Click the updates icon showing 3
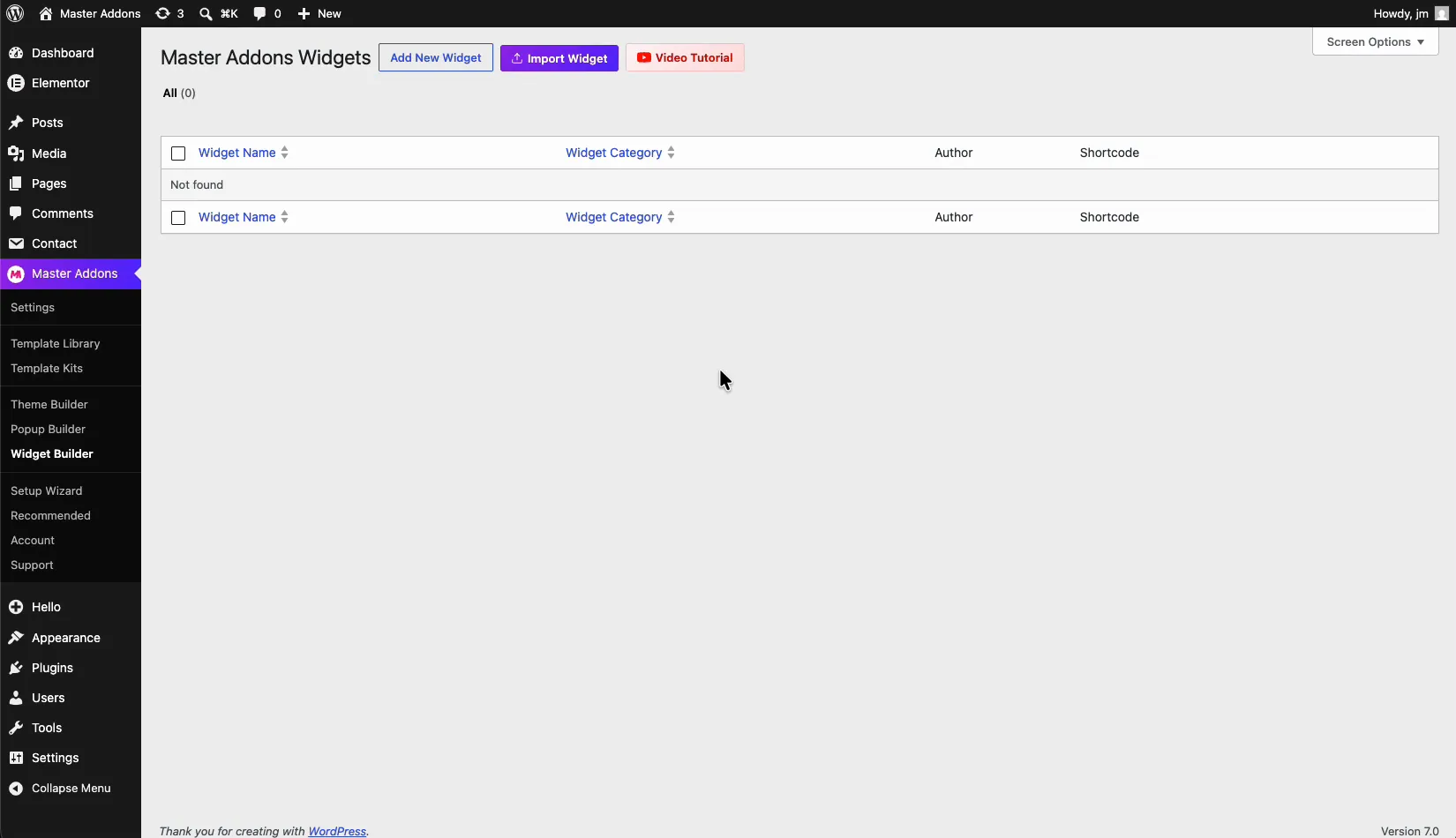 click(162, 13)
